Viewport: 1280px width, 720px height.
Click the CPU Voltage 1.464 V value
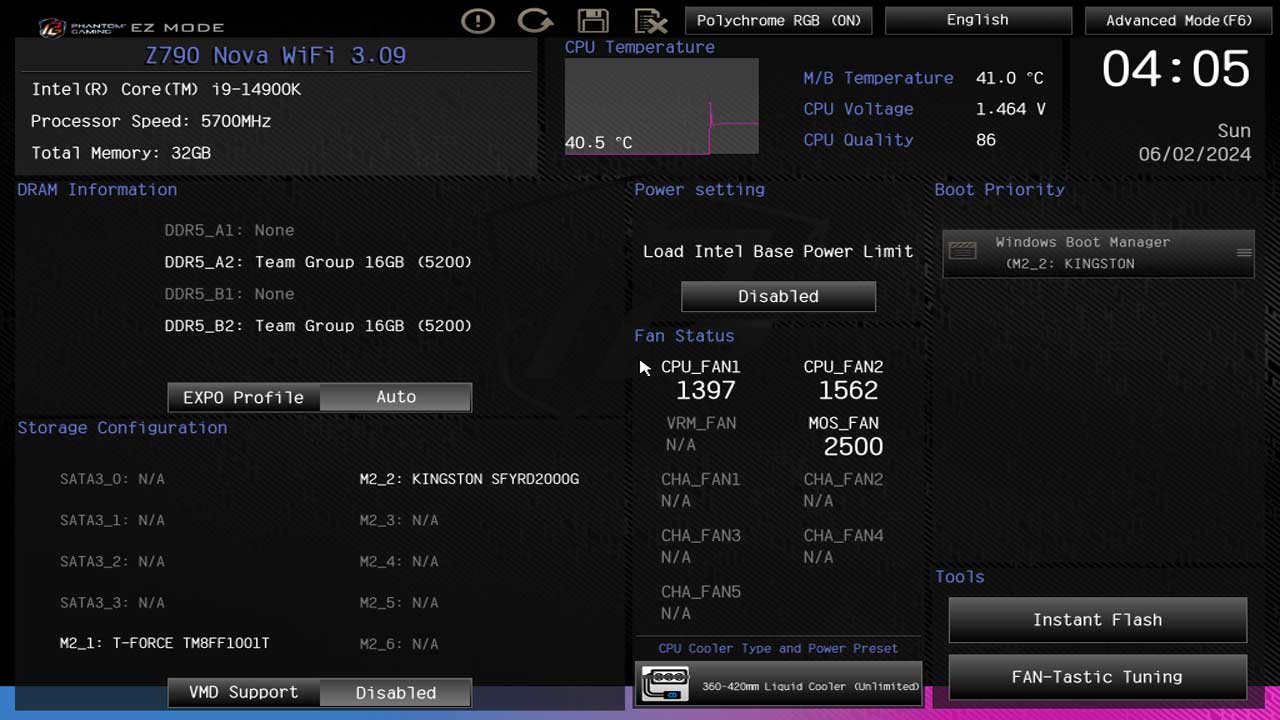click(x=1010, y=109)
